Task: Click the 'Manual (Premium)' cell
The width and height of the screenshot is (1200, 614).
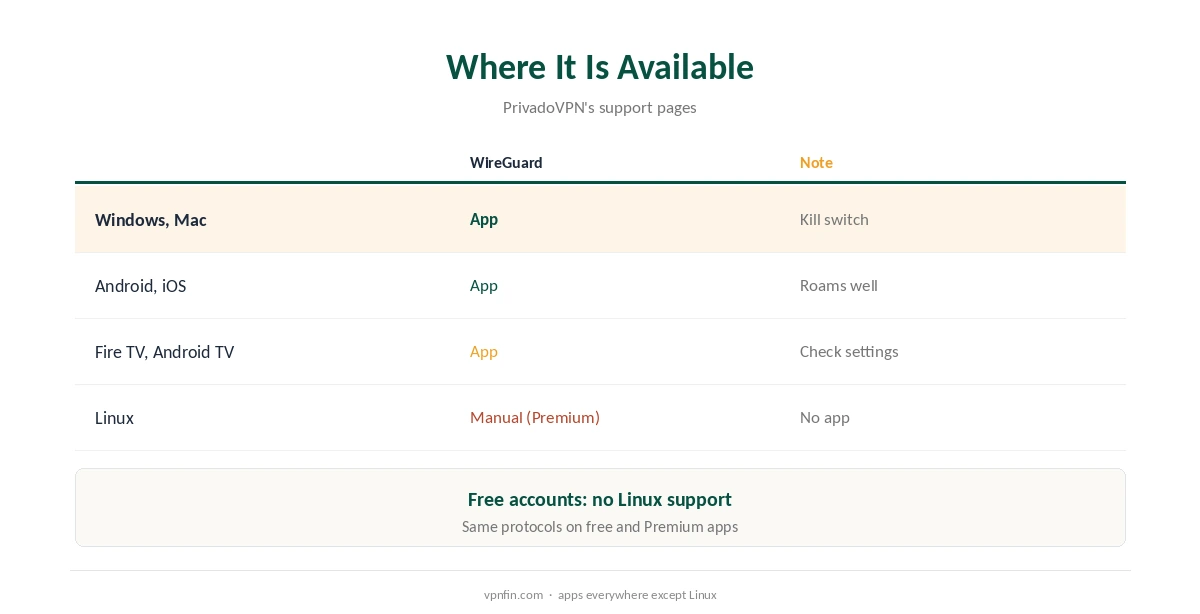Action: [x=535, y=417]
